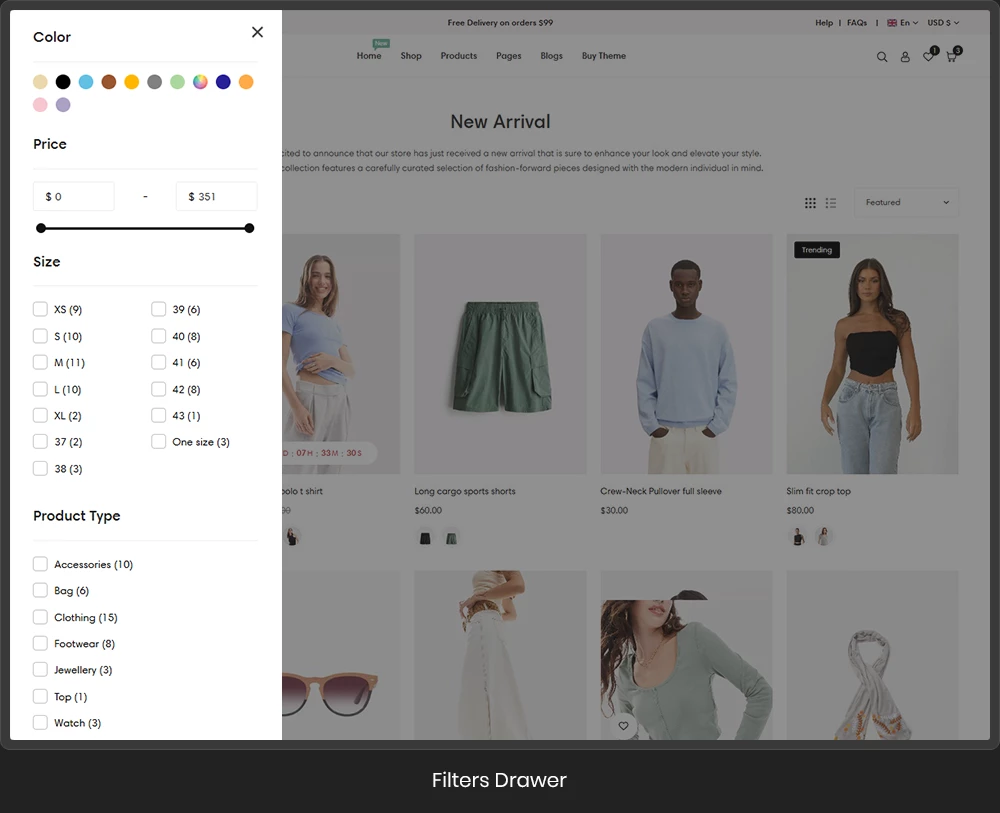
Task: Open the Shop menu item
Action: [411, 56]
